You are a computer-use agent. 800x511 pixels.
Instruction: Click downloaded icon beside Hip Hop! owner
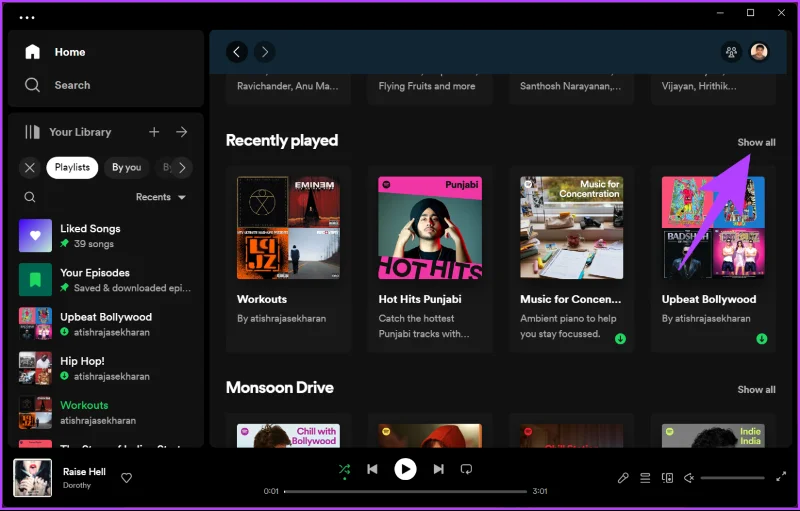64,376
